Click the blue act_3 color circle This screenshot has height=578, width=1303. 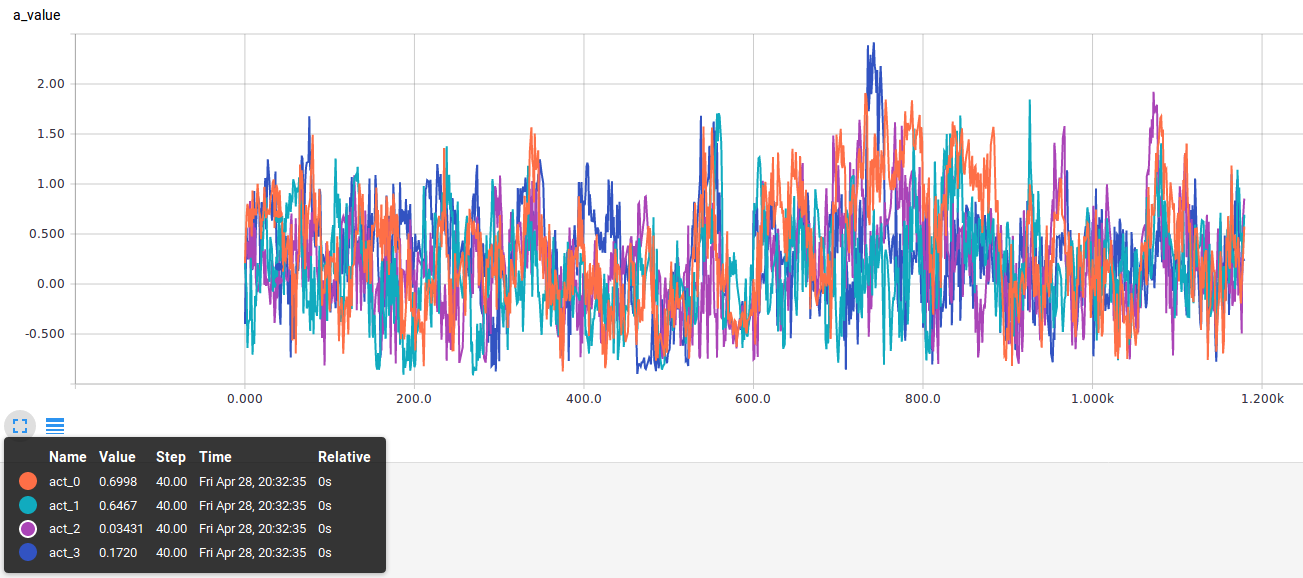(28, 553)
